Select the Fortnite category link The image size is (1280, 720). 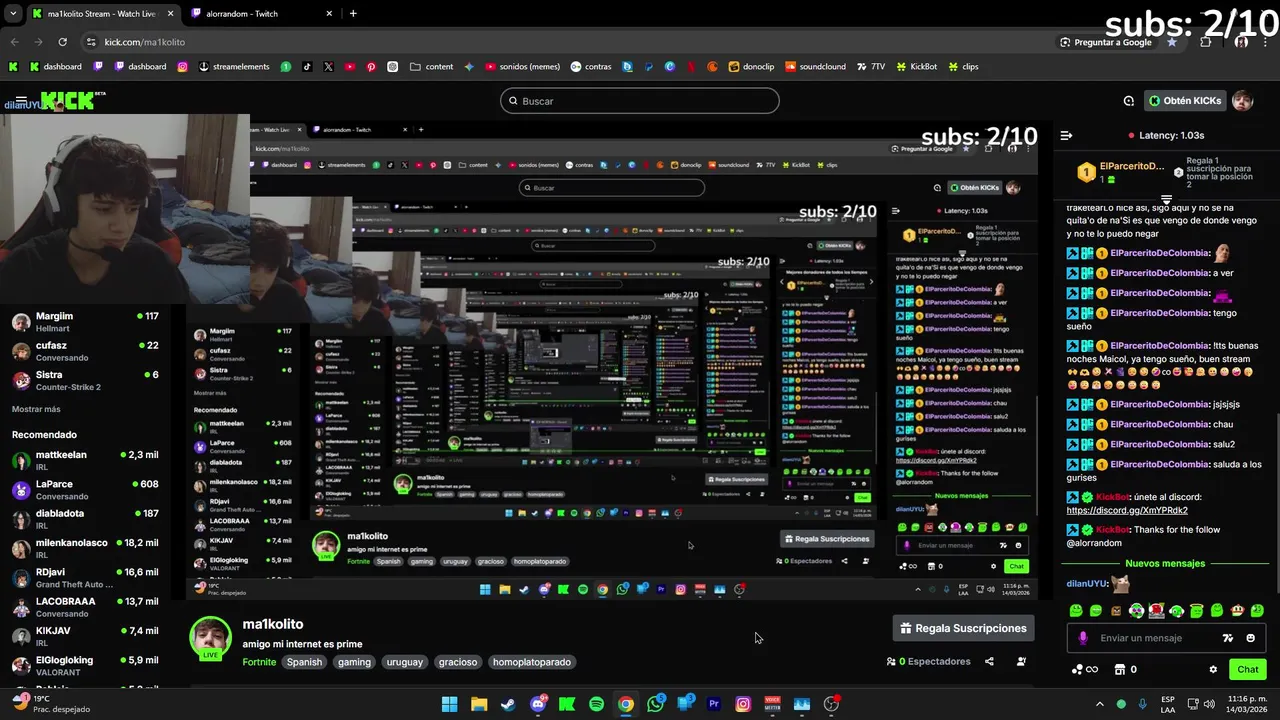pos(259,662)
